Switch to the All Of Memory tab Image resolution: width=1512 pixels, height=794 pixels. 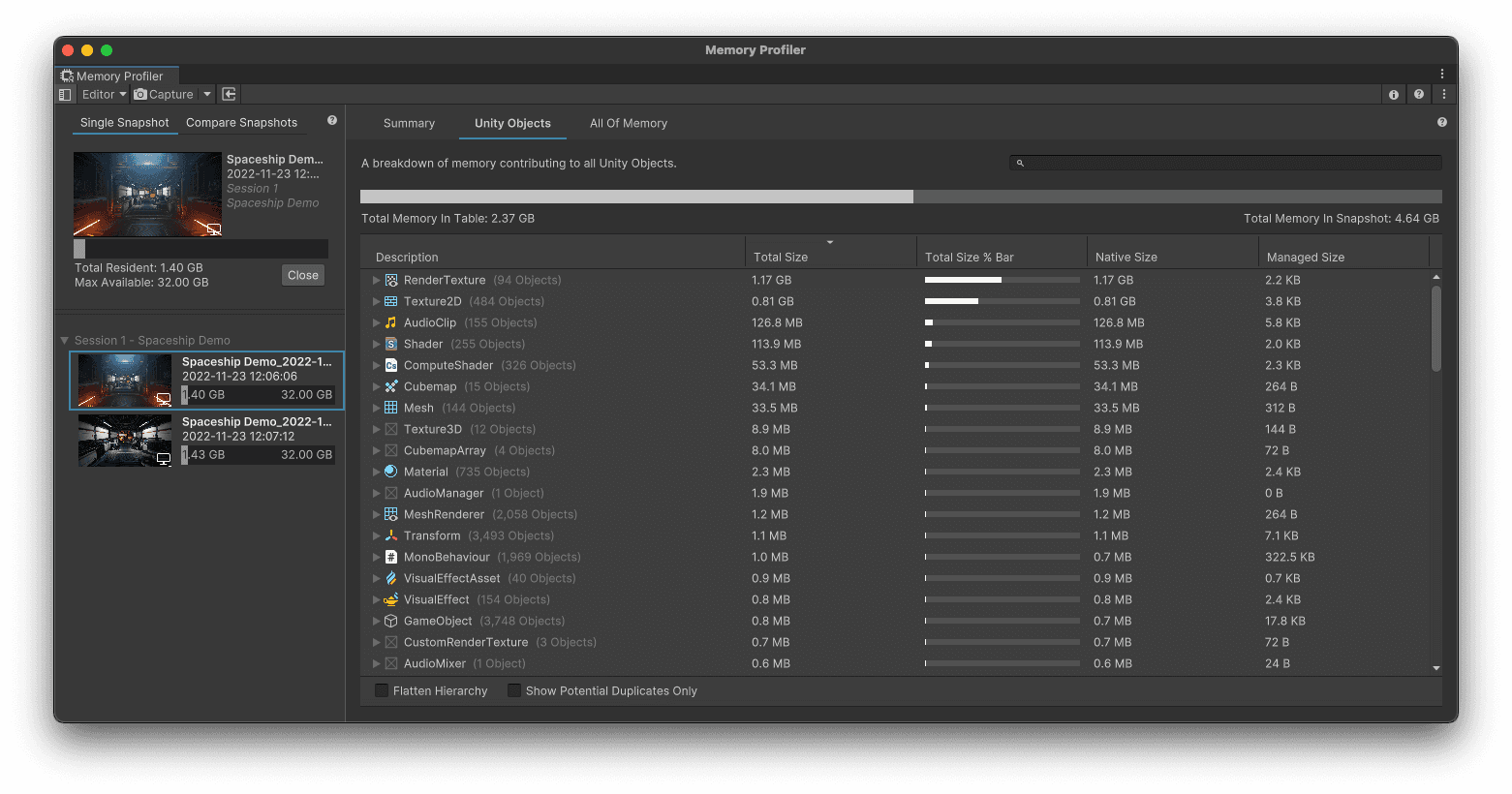[x=629, y=123]
